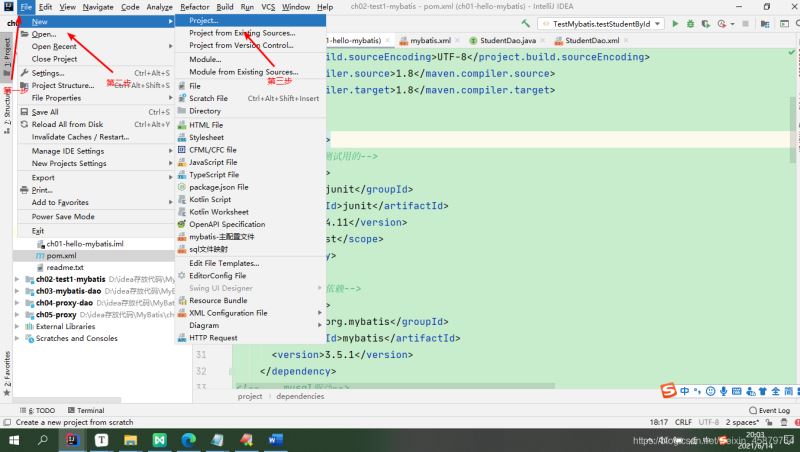Click the Reload All from Disk entry
Image resolution: width=800 pixels, height=452 pixels.
point(95,124)
